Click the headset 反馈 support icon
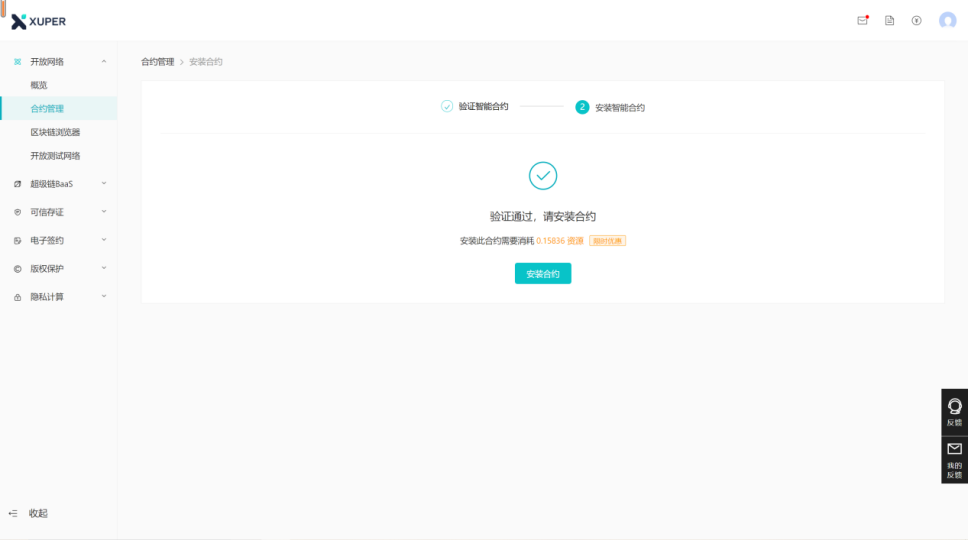The height and width of the screenshot is (540, 968). click(x=954, y=410)
